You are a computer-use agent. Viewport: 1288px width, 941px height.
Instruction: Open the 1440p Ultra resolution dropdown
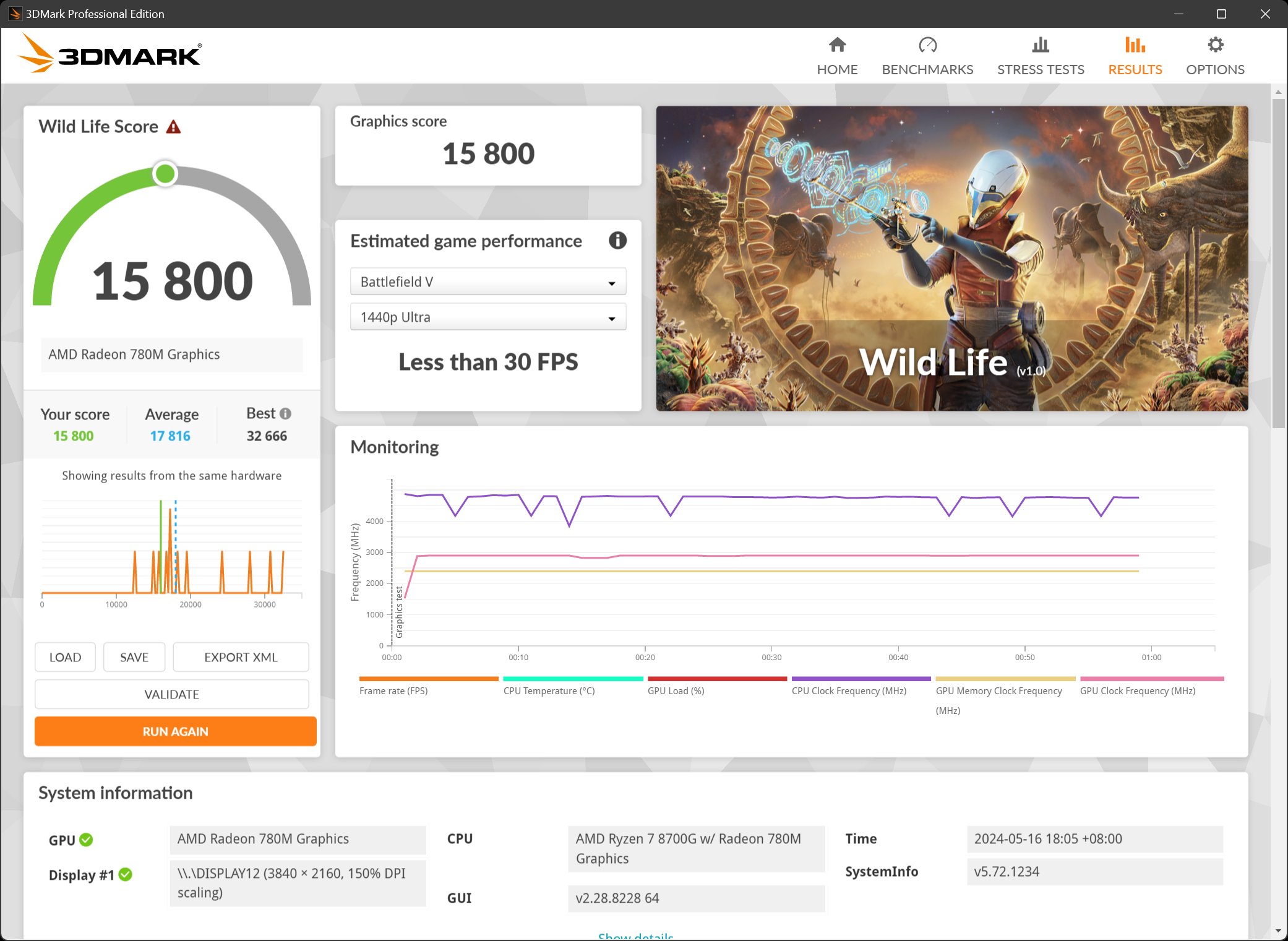click(x=488, y=317)
